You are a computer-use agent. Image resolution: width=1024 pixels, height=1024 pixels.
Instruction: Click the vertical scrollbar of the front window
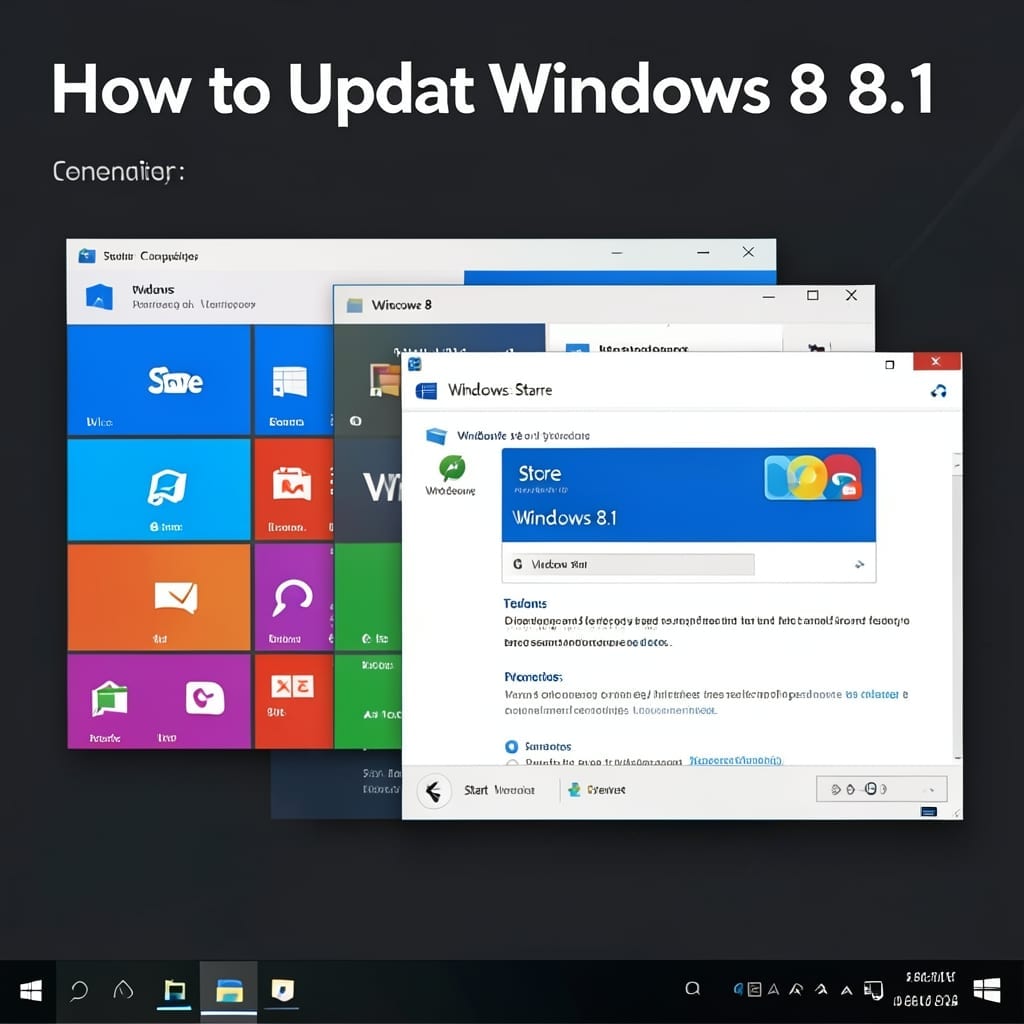pyautogui.click(x=957, y=605)
